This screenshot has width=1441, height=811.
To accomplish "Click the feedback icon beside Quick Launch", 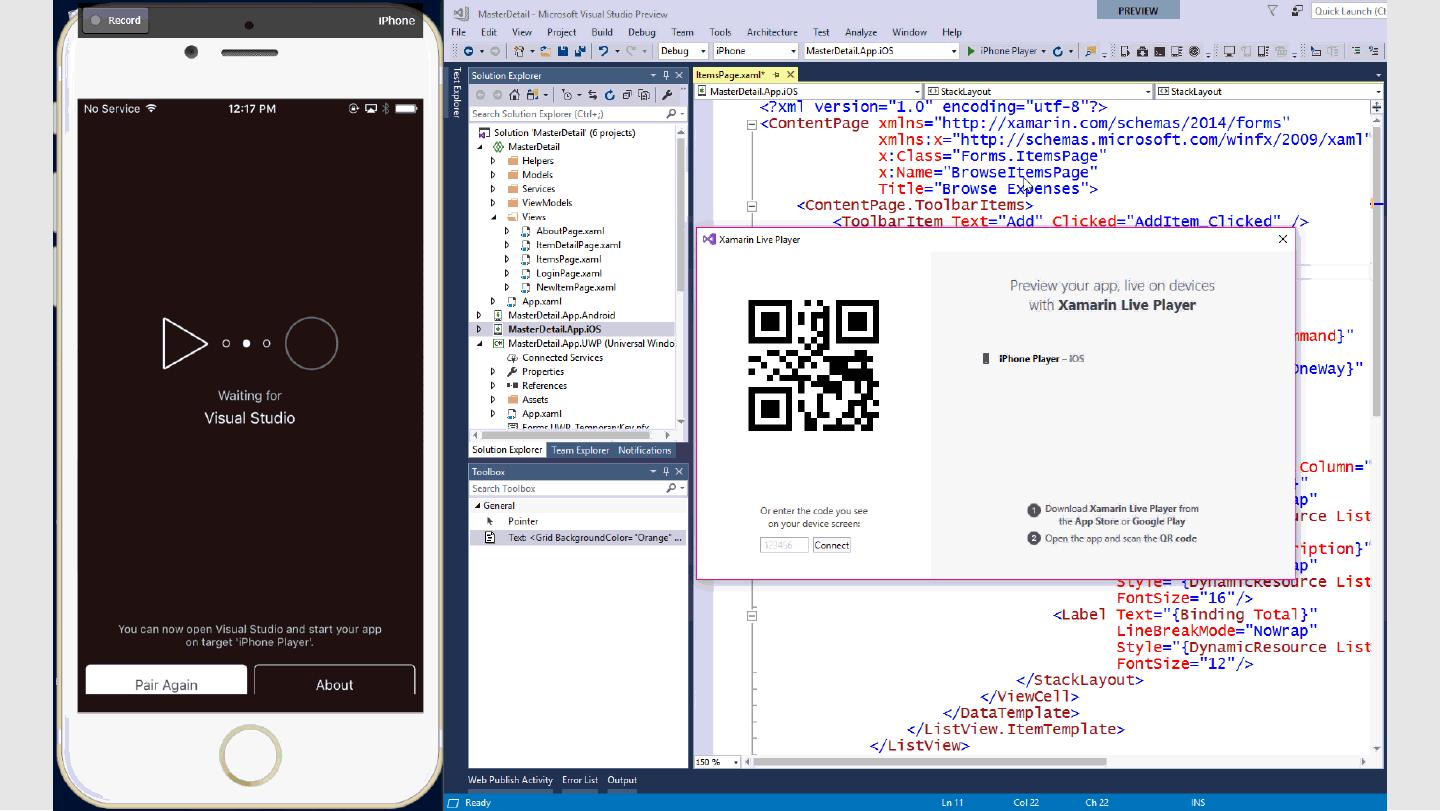I will [x=1297, y=11].
